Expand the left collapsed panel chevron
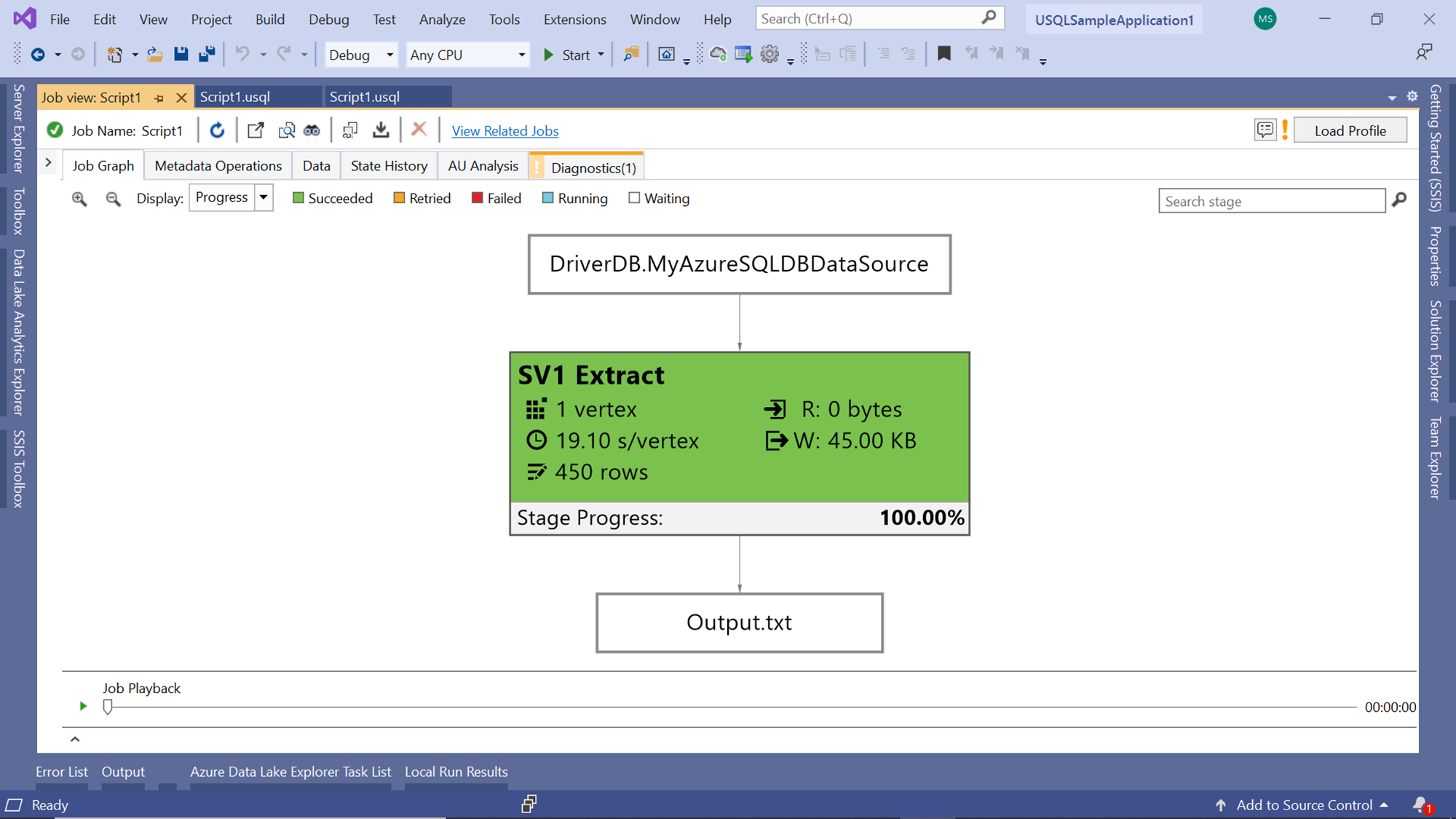Viewport: 1456px width, 819px height. pos(48,163)
